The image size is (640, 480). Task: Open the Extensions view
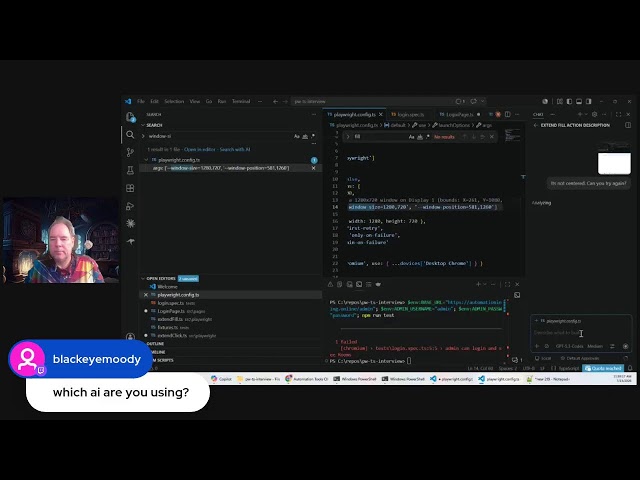point(130,188)
